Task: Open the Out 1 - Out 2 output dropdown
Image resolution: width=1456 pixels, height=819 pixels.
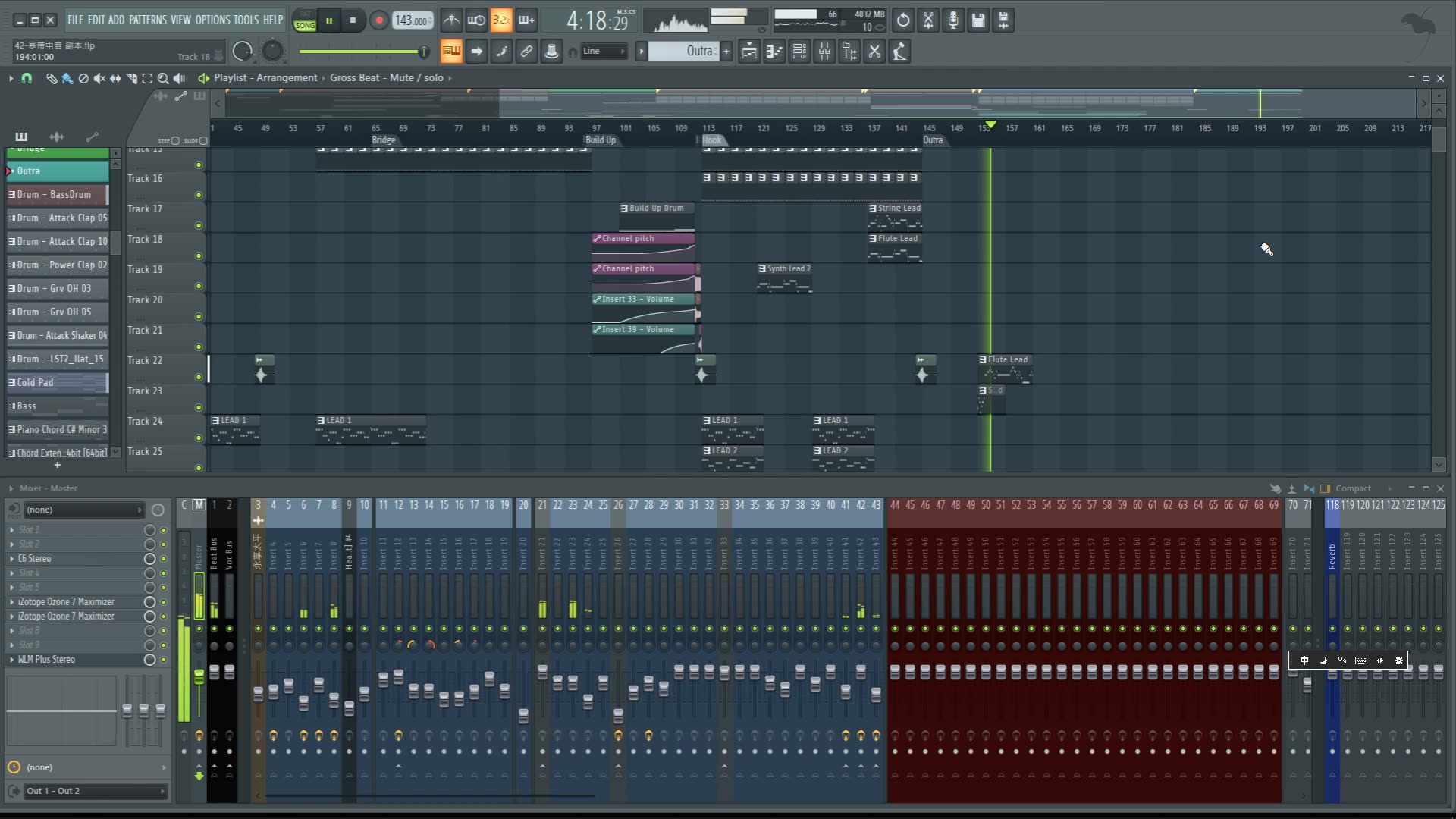Action: pyautogui.click(x=95, y=791)
